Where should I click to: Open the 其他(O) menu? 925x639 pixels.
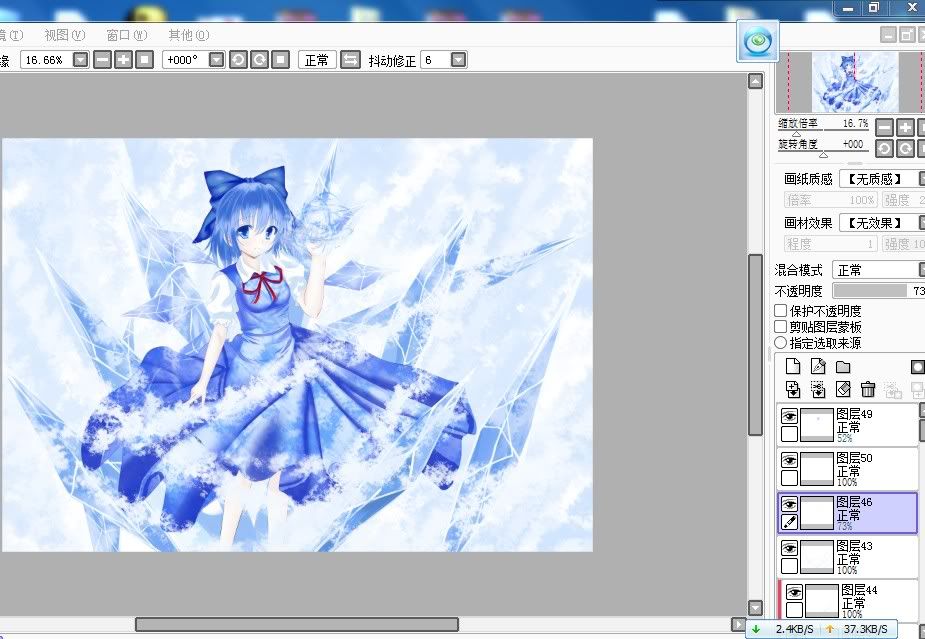(189, 35)
